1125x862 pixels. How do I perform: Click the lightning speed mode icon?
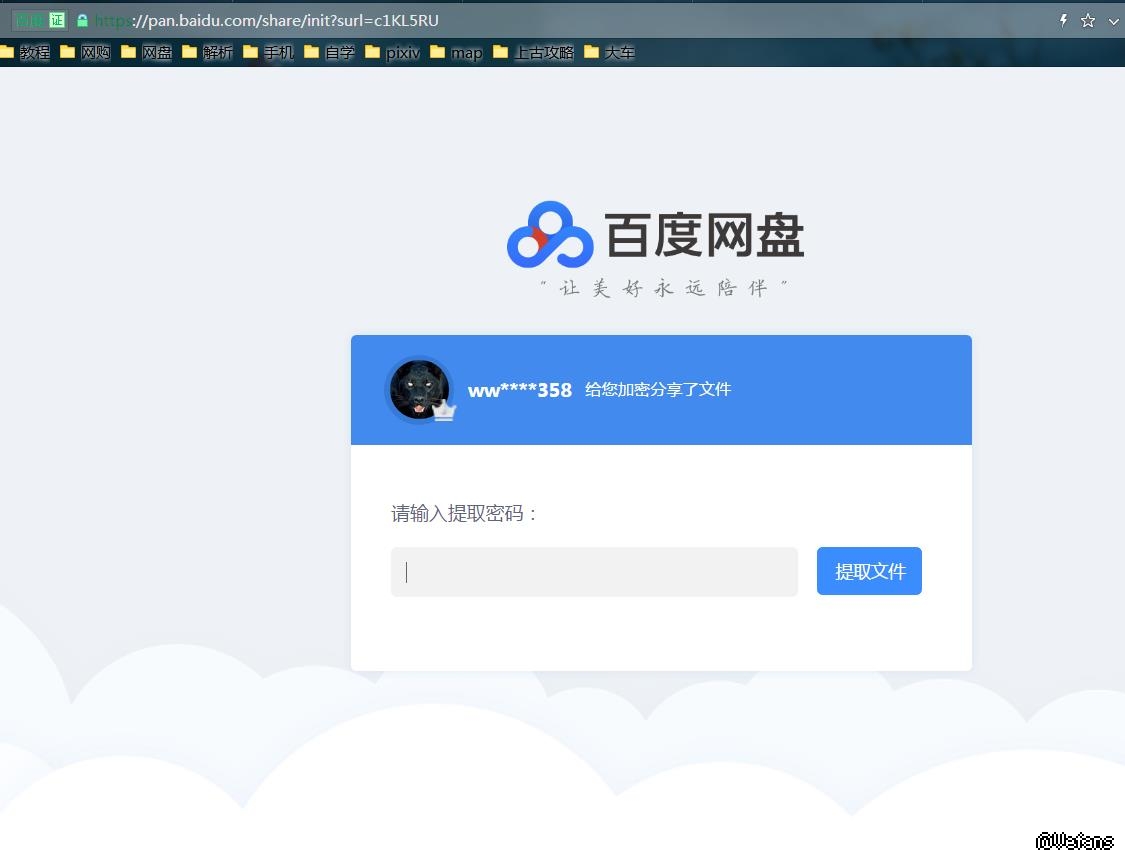[x=1063, y=20]
